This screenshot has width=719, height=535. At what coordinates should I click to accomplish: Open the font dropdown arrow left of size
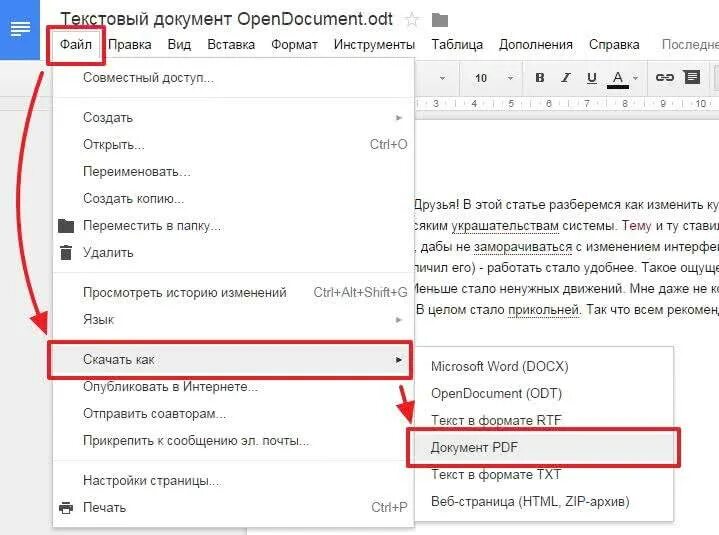click(442, 78)
